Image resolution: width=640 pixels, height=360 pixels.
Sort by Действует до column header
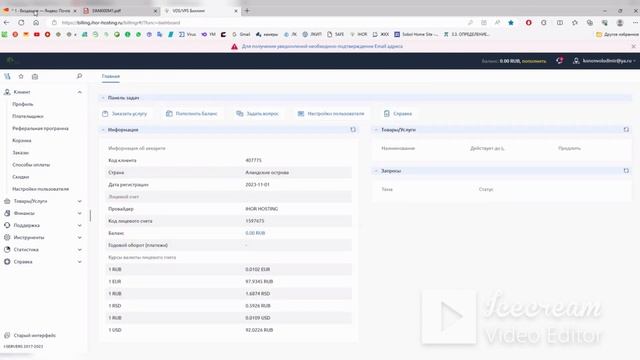click(487, 148)
